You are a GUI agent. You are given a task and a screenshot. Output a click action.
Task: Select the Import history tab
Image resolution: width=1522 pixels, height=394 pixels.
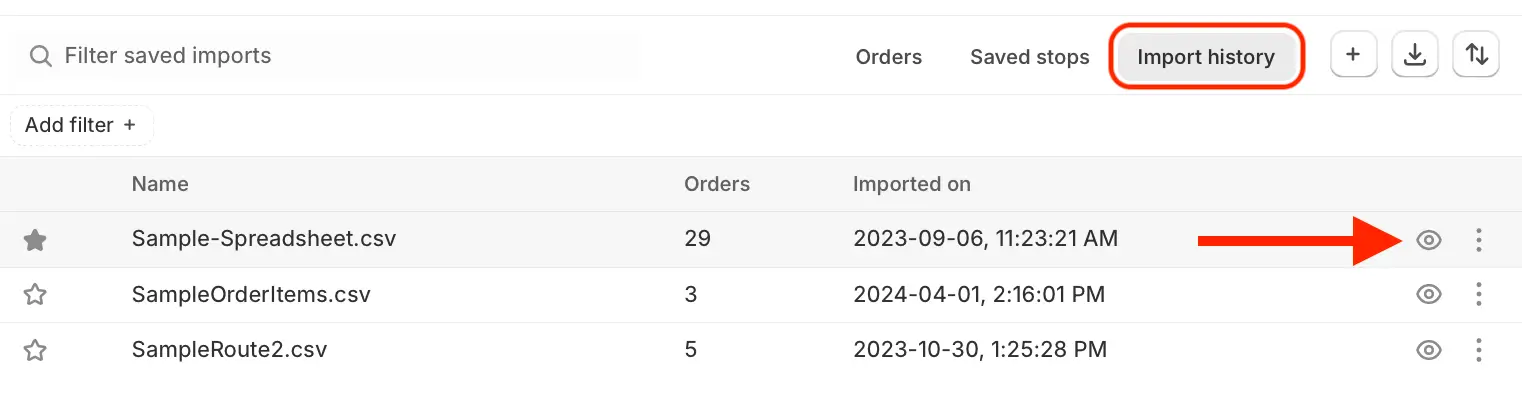click(x=1206, y=57)
